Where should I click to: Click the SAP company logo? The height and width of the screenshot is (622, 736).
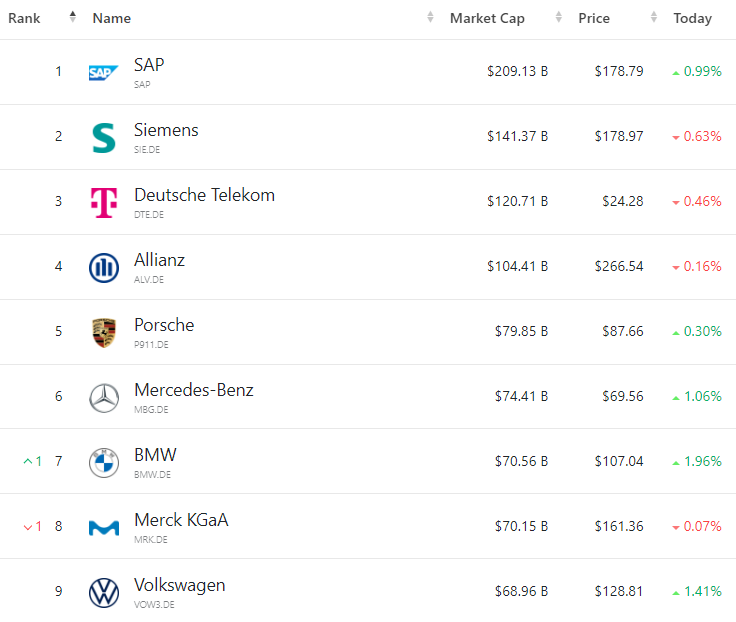point(103,72)
